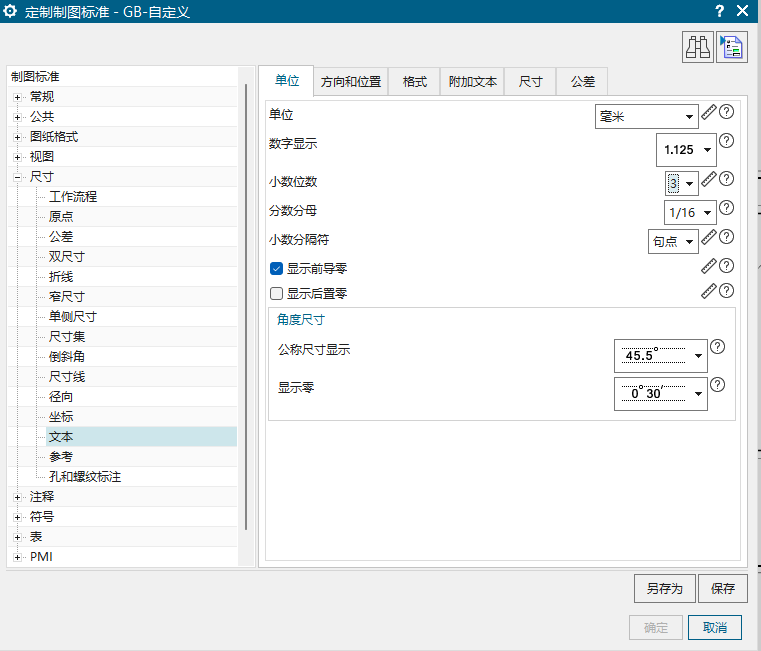Viewport: 761px width, 651px height.
Task: Click the disabled 确定 button
Action: 656,627
